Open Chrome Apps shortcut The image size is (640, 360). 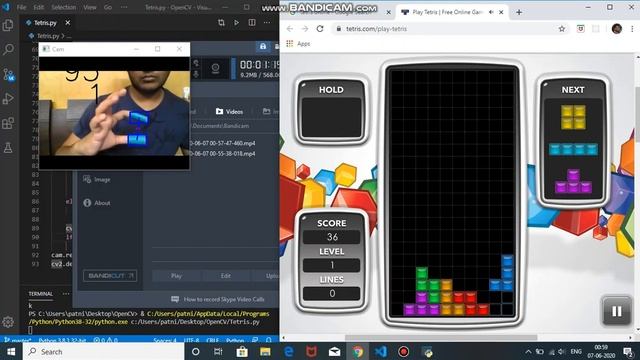[298, 44]
